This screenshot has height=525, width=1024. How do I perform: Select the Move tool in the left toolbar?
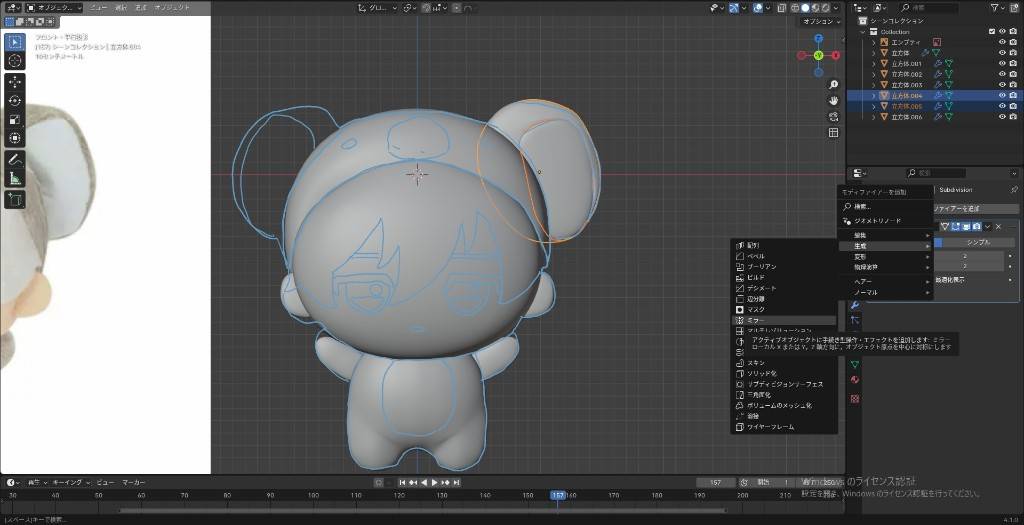click(x=15, y=82)
